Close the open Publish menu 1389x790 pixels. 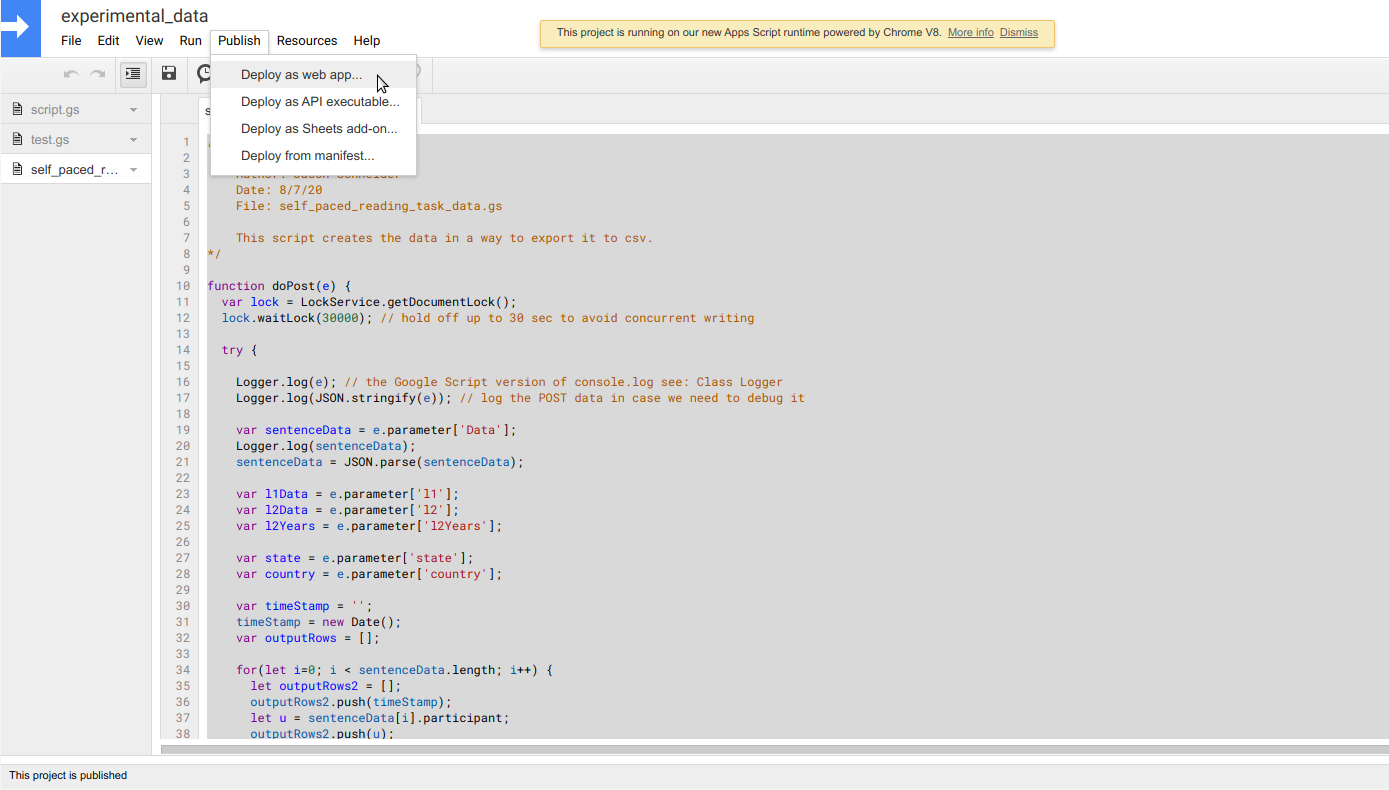point(239,41)
